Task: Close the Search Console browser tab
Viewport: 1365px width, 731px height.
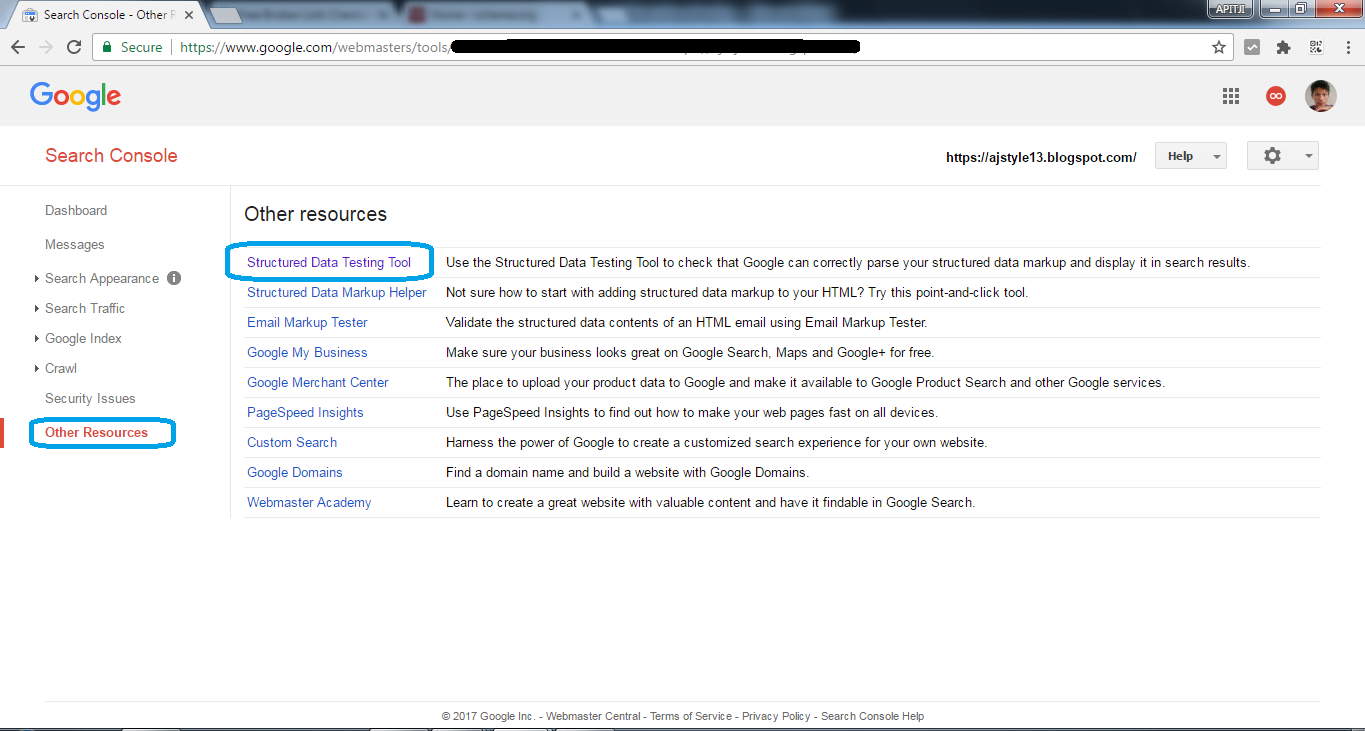Action: click(x=189, y=14)
